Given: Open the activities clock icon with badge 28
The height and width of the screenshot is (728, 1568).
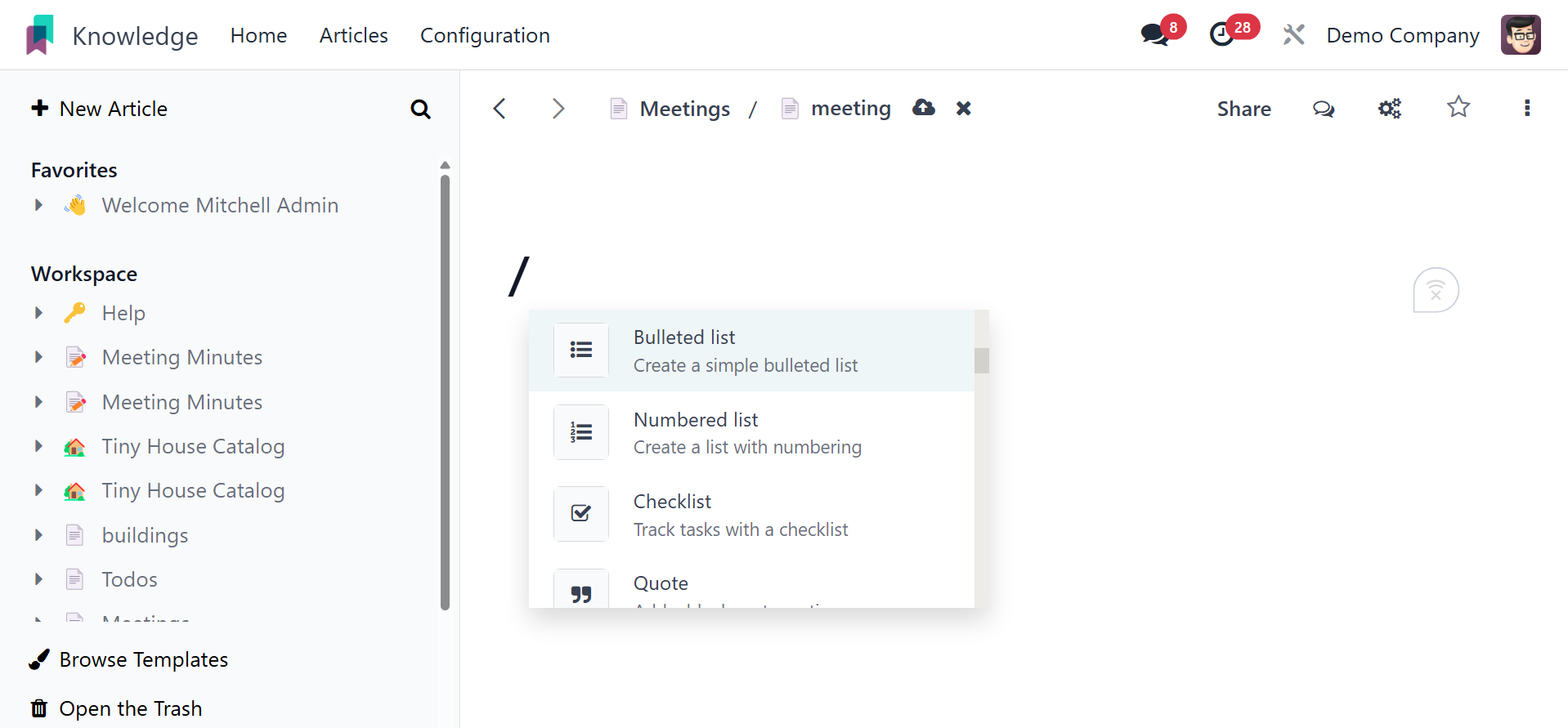Looking at the screenshot, I should click(1222, 34).
